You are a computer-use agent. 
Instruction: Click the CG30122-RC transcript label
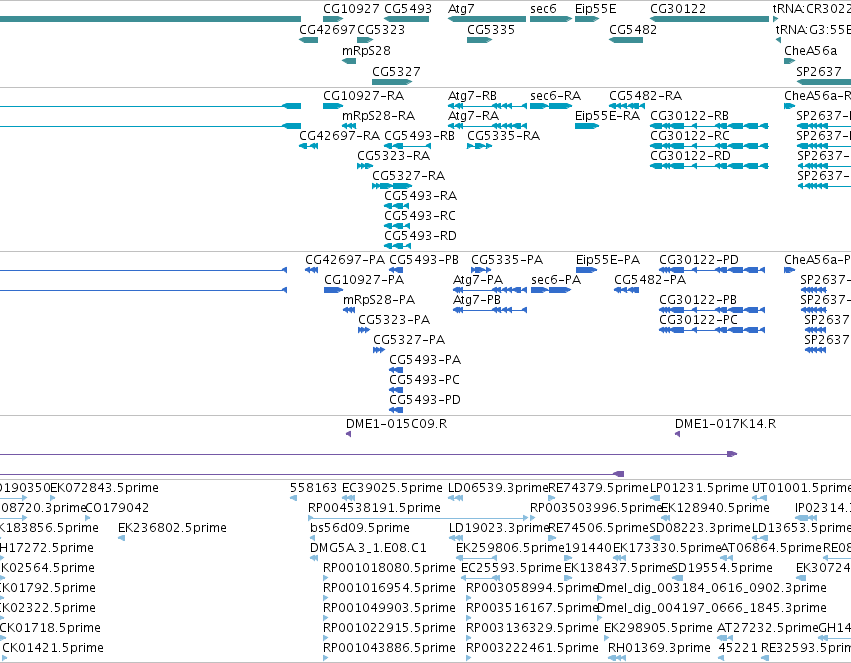pos(690,136)
